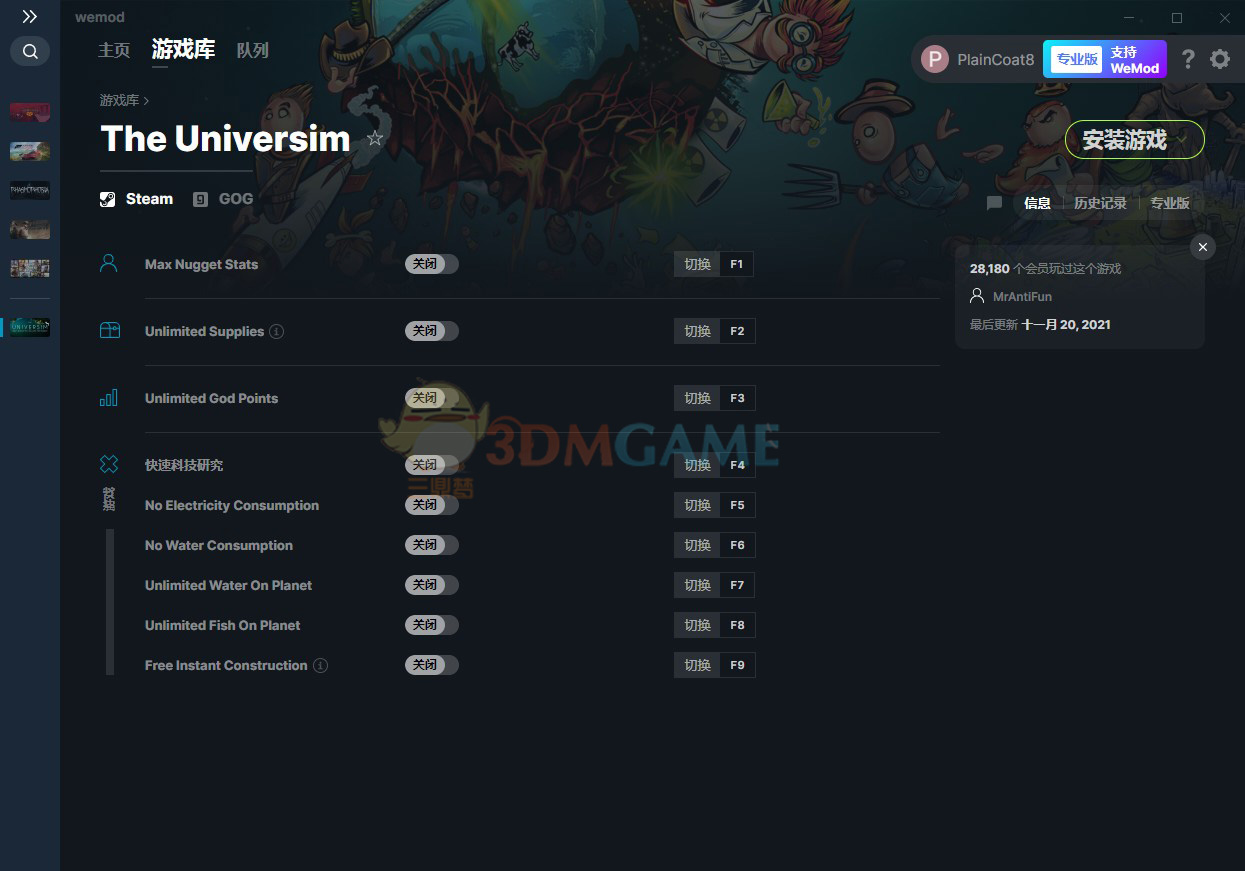Open the PlainCoat8 user profile
This screenshot has width=1245, height=871.
[x=978, y=59]
